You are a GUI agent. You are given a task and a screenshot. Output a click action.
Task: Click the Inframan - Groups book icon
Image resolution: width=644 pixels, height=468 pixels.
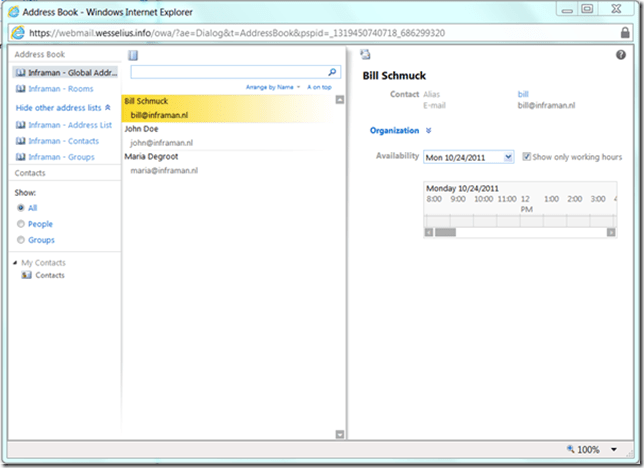click(21, 157)
